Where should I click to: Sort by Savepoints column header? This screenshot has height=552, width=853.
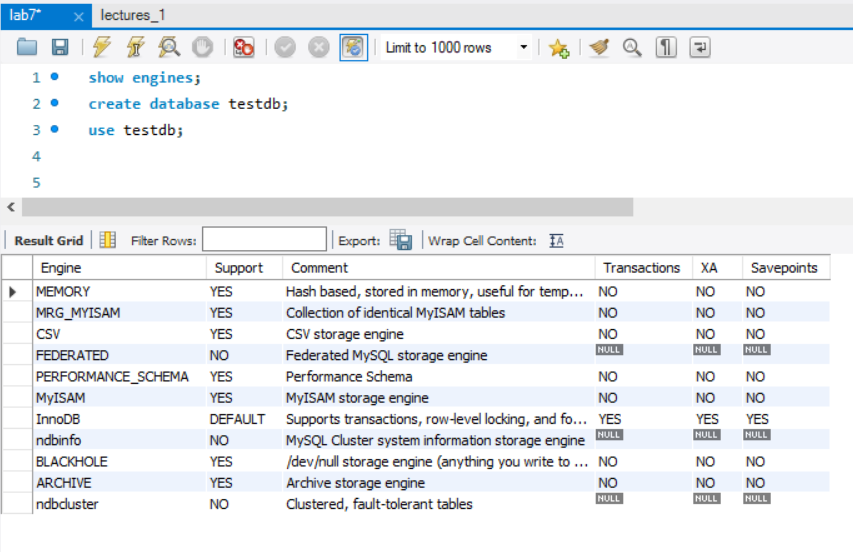(x=786, y=268)
